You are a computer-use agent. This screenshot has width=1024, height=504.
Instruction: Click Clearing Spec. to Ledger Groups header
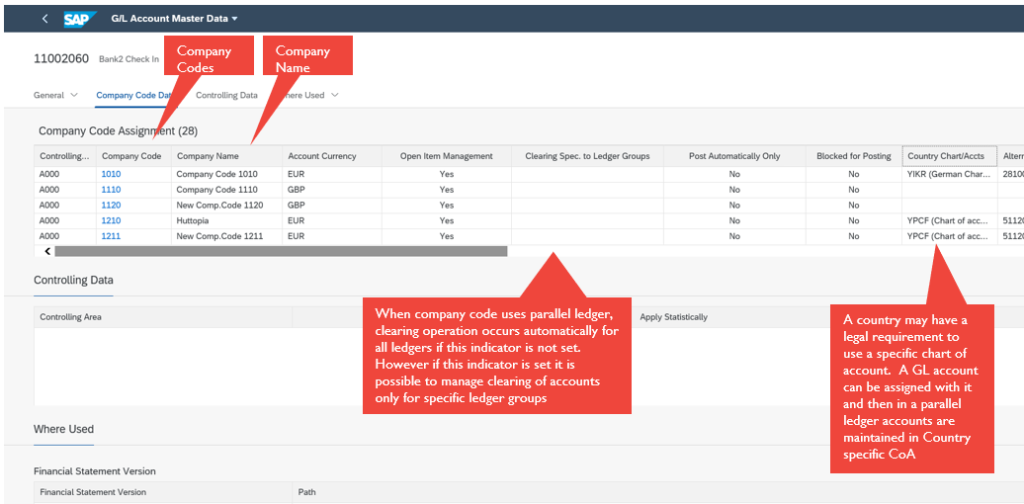coord(587,156)
